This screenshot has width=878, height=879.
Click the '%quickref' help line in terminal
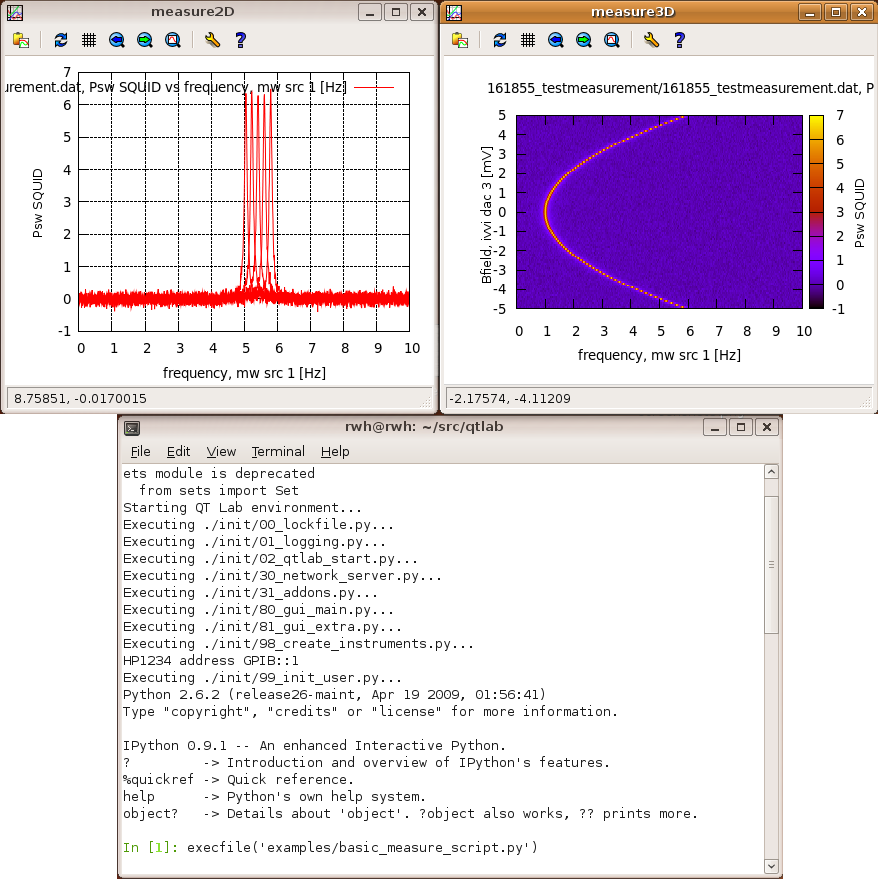pos(238,780)
